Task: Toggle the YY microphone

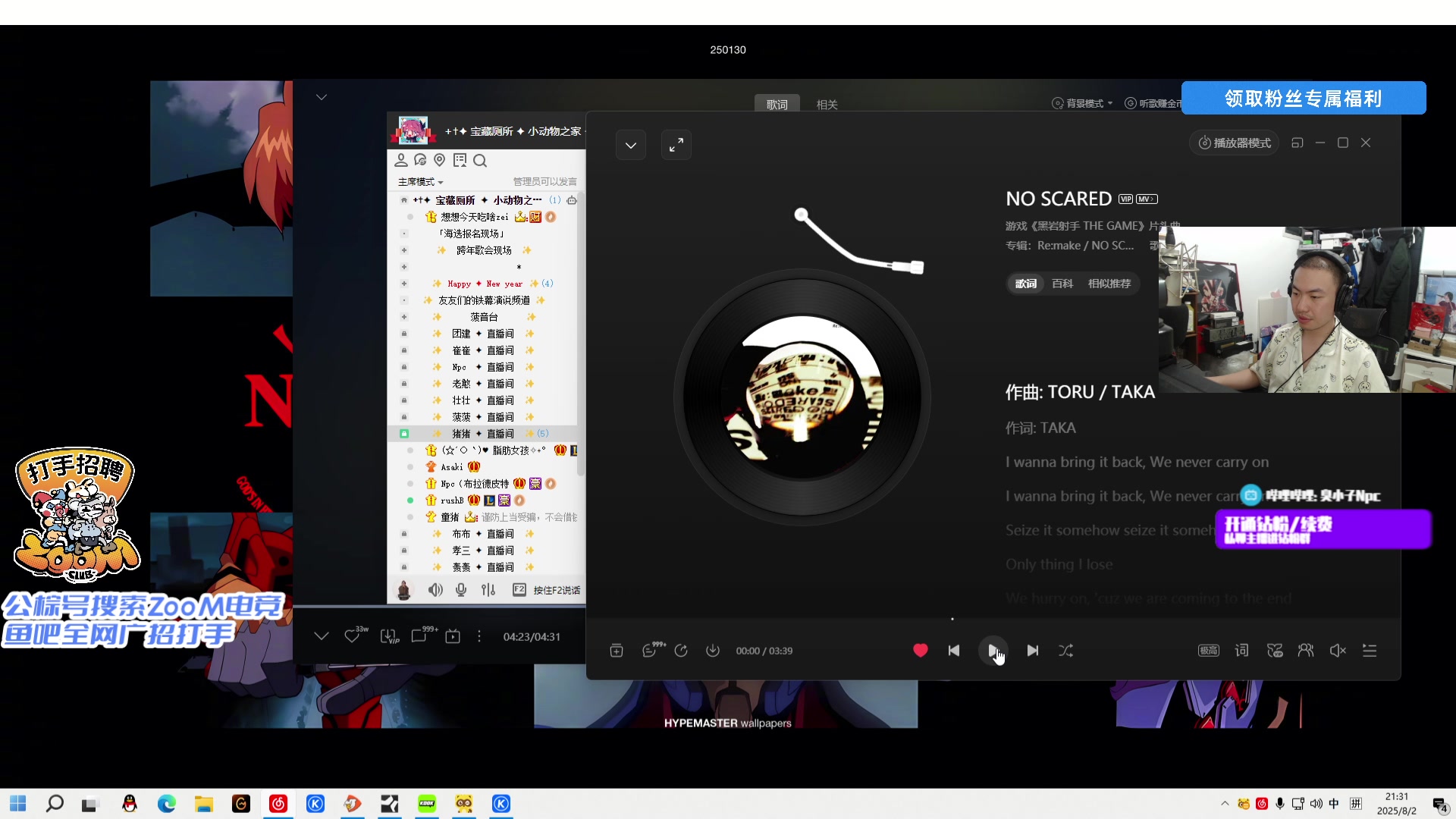Action: point(461,590)
